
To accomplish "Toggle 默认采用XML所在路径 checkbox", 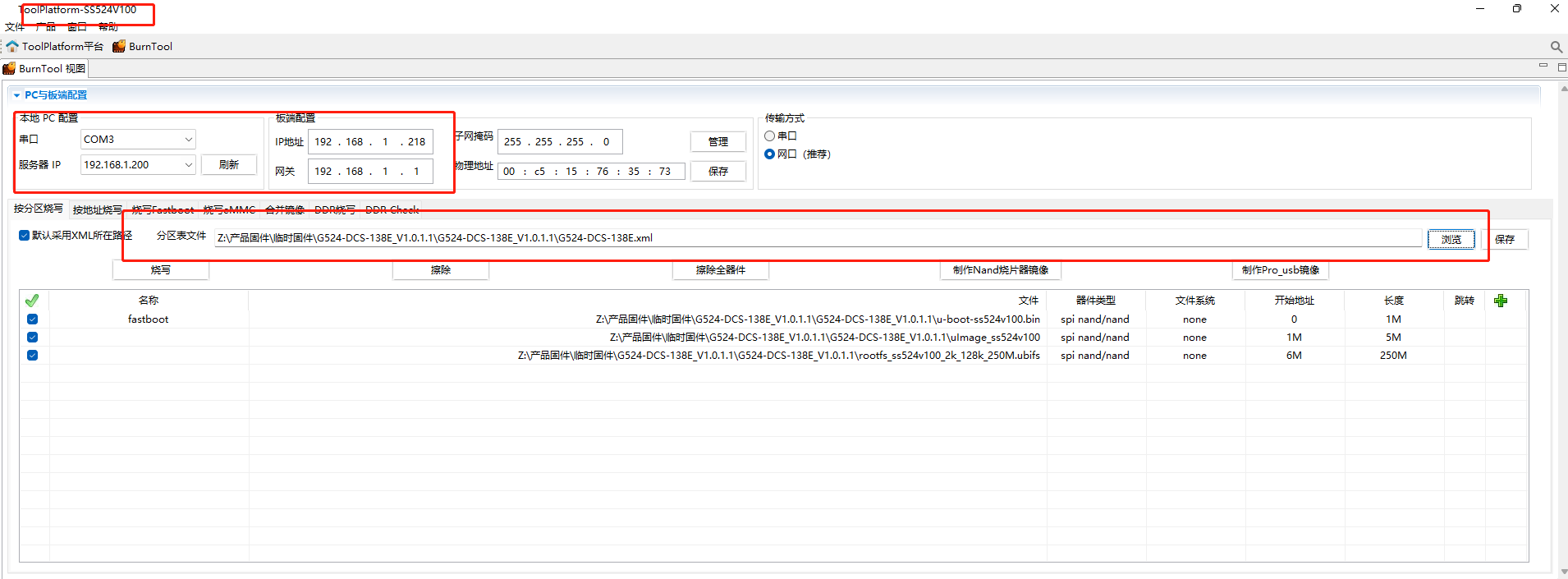I will point(25,235).
